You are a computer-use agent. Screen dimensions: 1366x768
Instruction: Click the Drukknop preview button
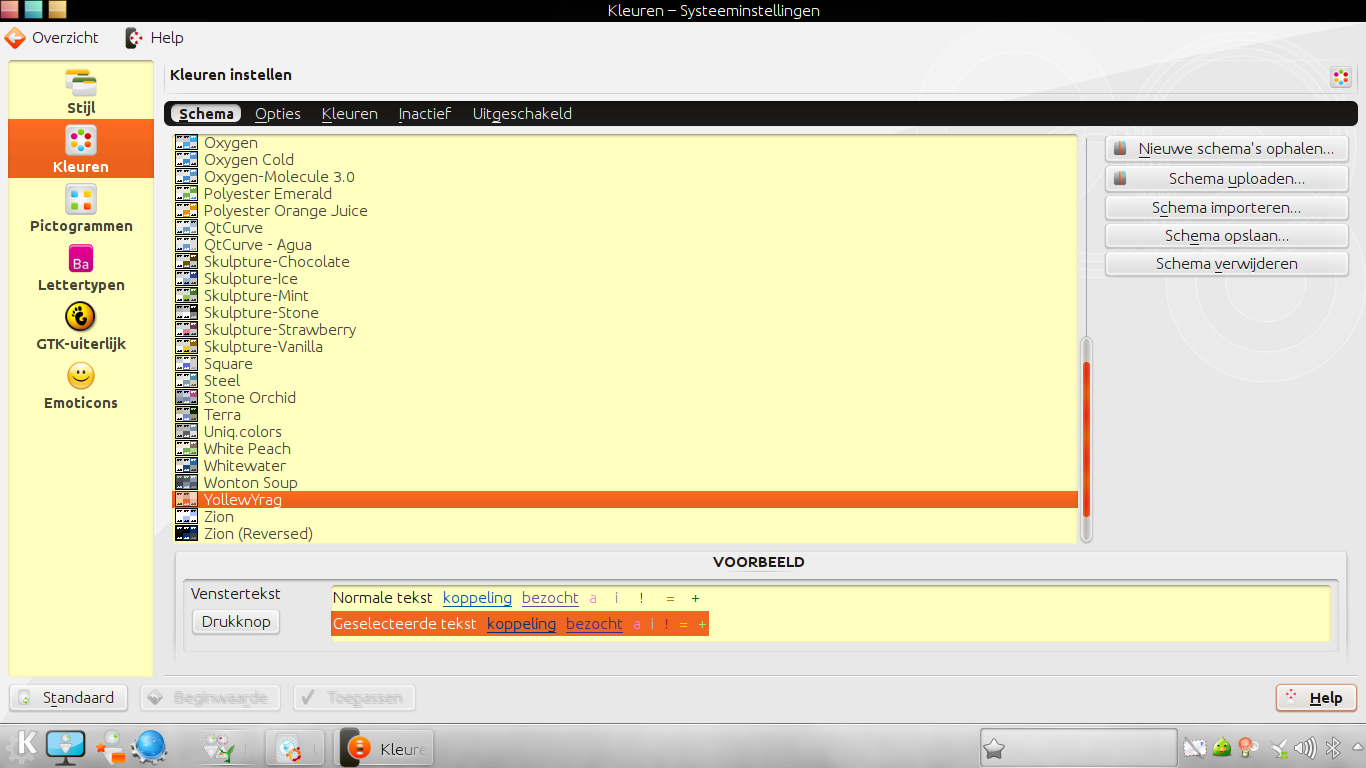click(x=236, y=622)
